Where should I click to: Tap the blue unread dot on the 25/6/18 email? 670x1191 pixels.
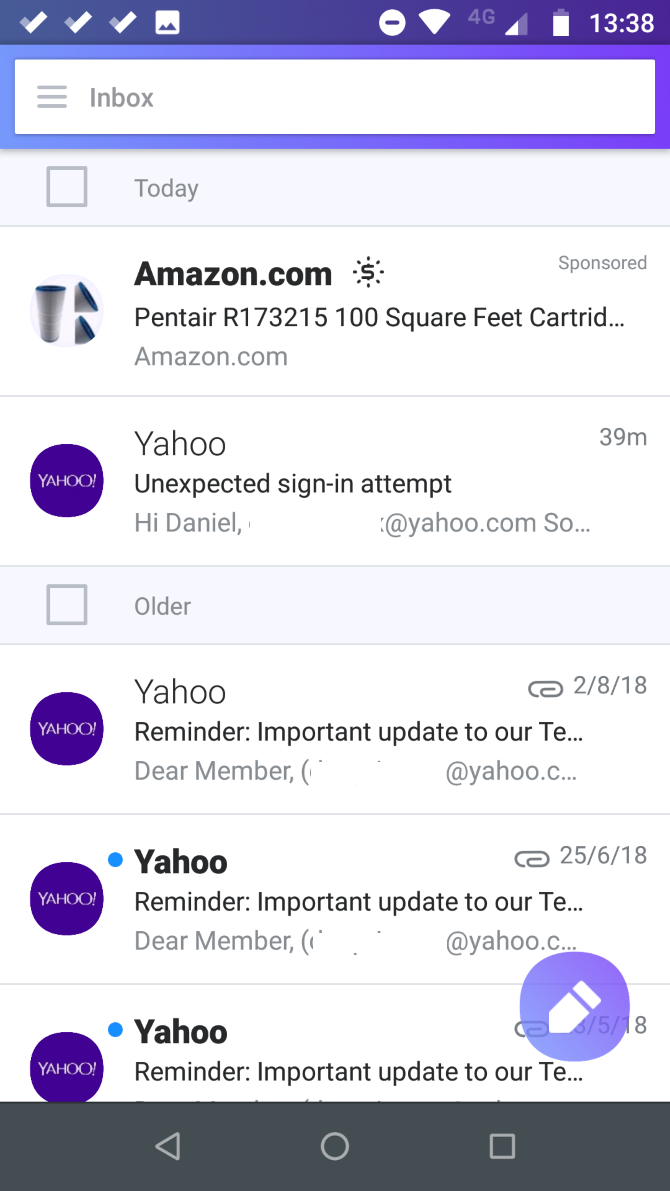coord(115,858)
